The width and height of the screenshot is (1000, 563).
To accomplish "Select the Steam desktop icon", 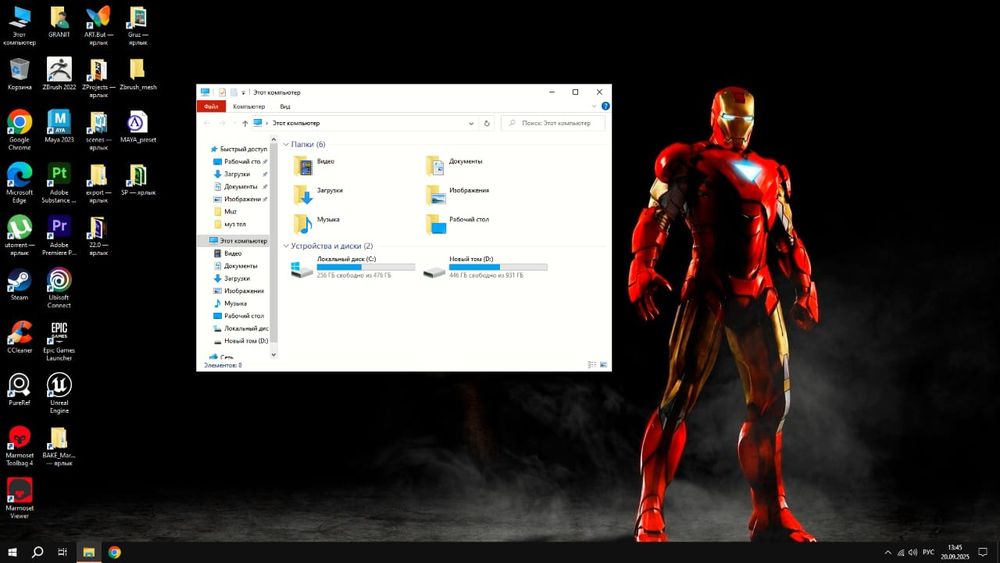I will point(19,284).
